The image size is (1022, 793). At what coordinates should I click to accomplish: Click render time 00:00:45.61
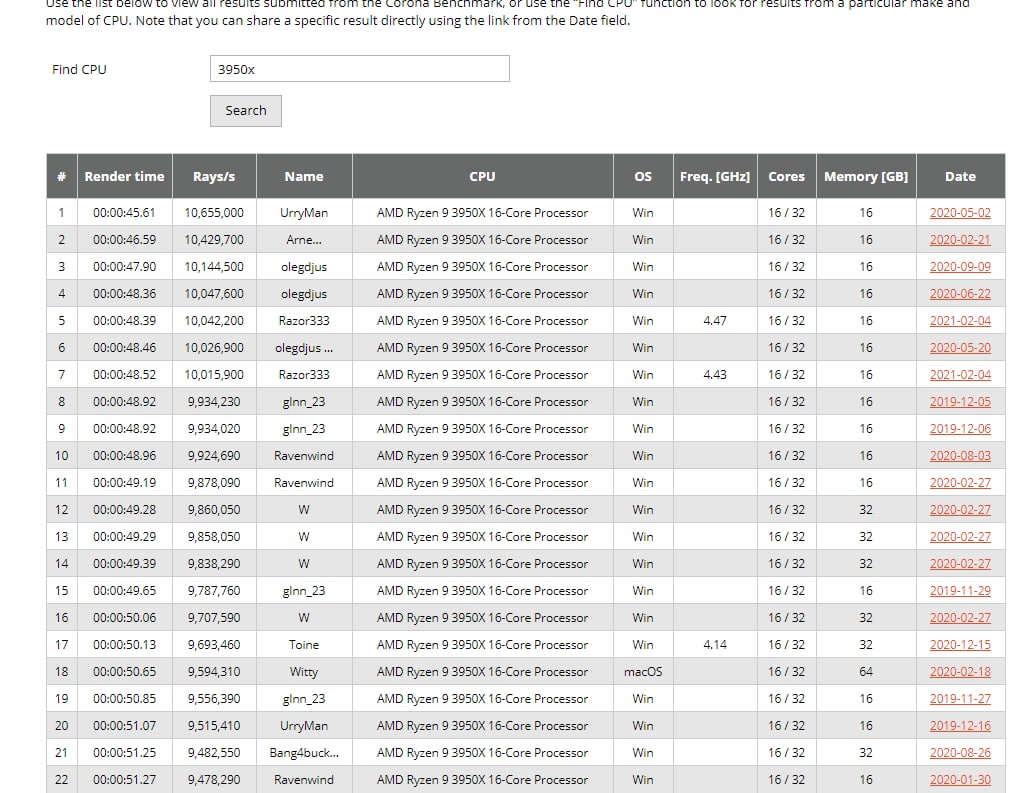[124, 212]
